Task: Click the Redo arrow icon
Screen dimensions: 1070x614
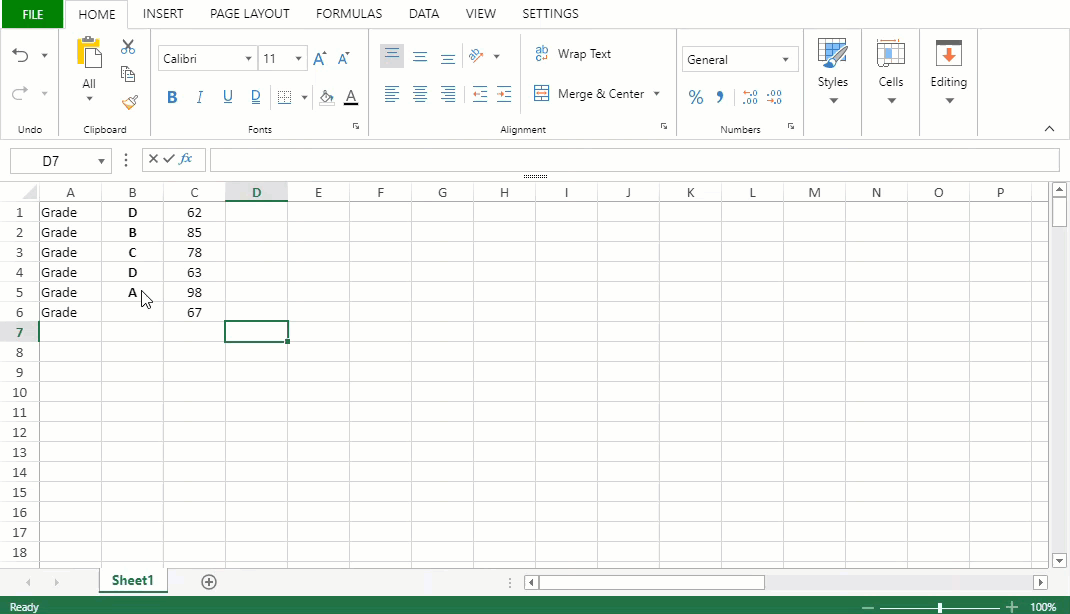Action: 20,93
